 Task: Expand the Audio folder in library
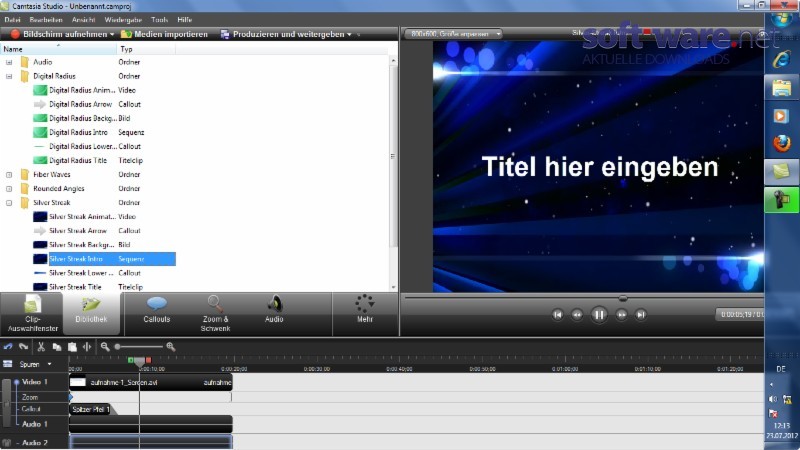click(x=9, y=62)
